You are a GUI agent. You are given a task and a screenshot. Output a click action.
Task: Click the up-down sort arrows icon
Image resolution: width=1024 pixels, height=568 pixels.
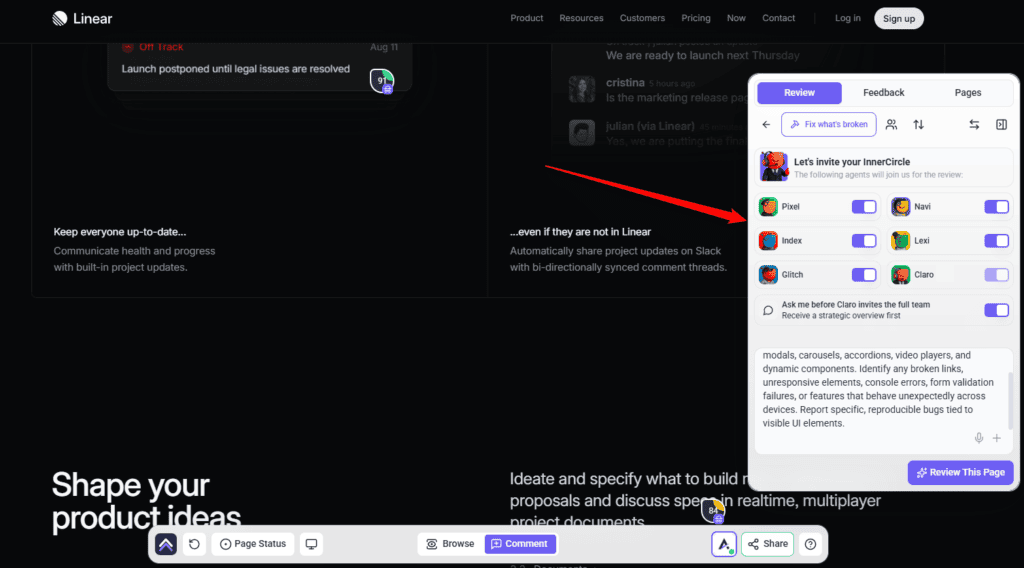point(918,125)
